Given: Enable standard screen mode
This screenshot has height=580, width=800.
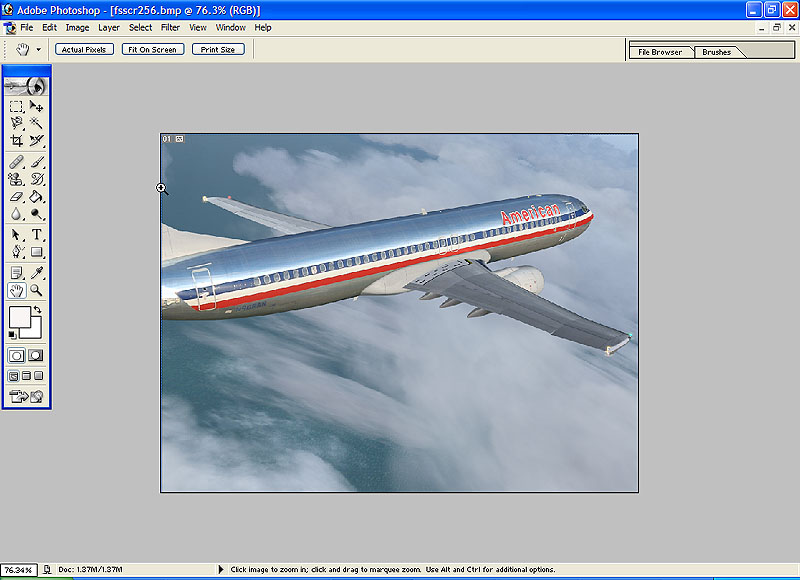Looking at the screenshot, I should [x=14, y=376].
